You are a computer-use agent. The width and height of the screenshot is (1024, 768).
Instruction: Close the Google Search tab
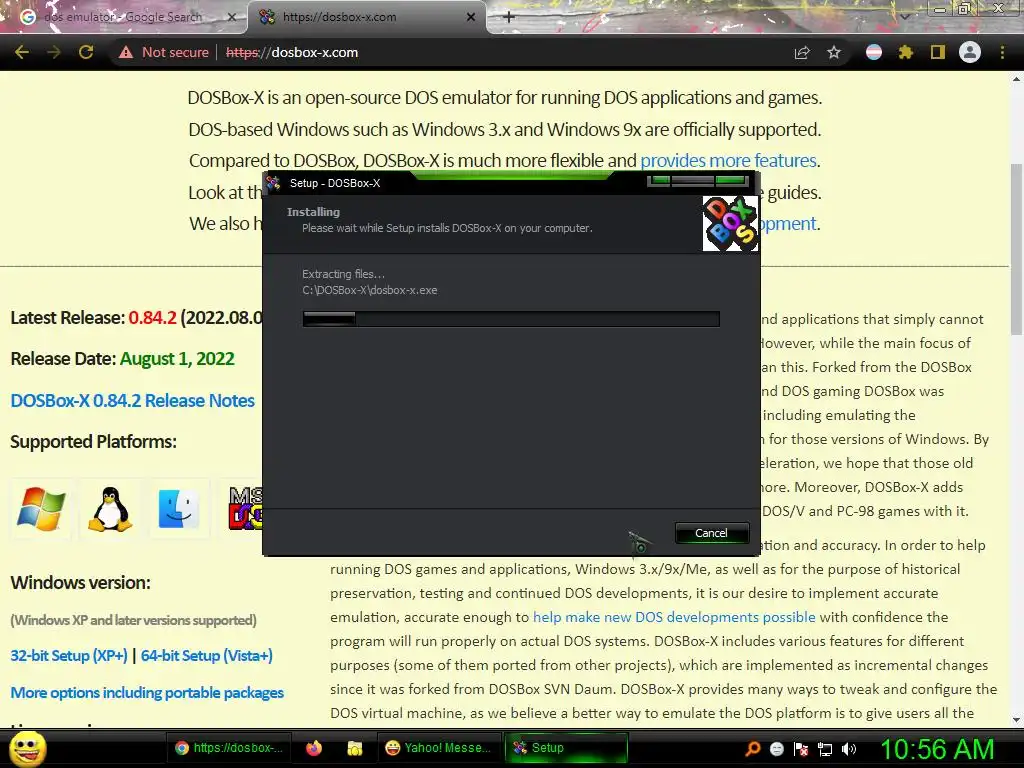coord(232,17)
